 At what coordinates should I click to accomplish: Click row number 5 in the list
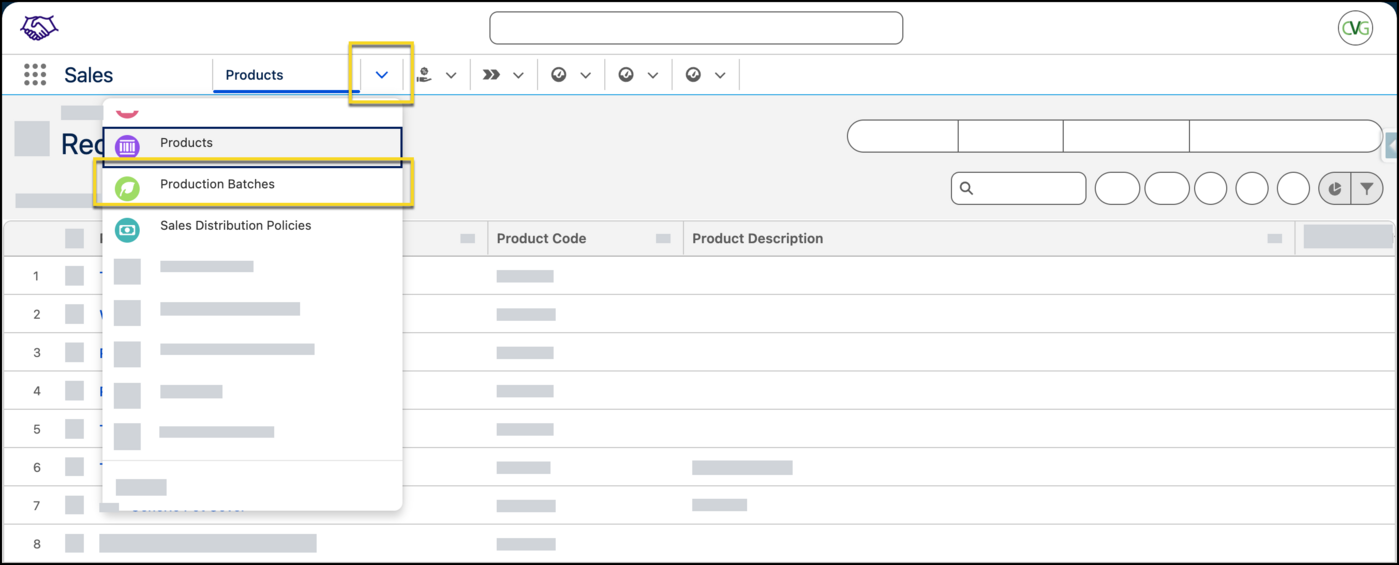tap(36, 429)
